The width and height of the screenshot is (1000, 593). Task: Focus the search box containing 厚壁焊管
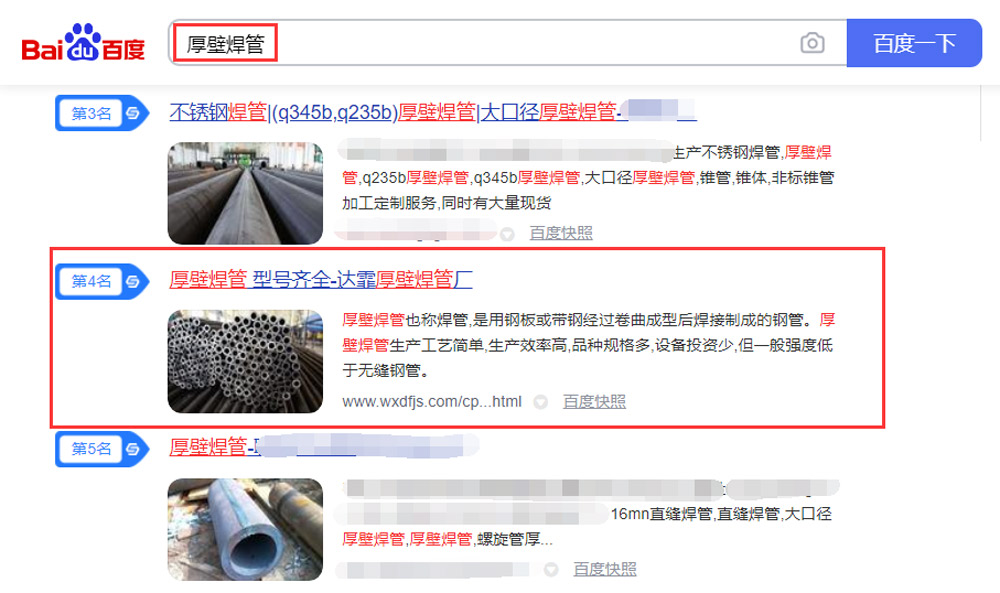507,43
